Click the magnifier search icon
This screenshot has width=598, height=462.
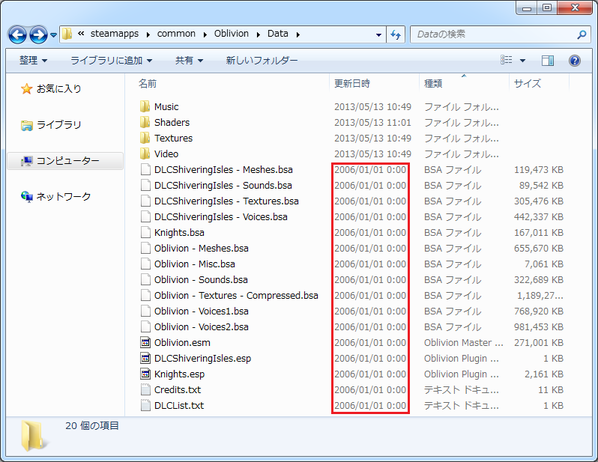pyautogui.click(x=582, y=35)
